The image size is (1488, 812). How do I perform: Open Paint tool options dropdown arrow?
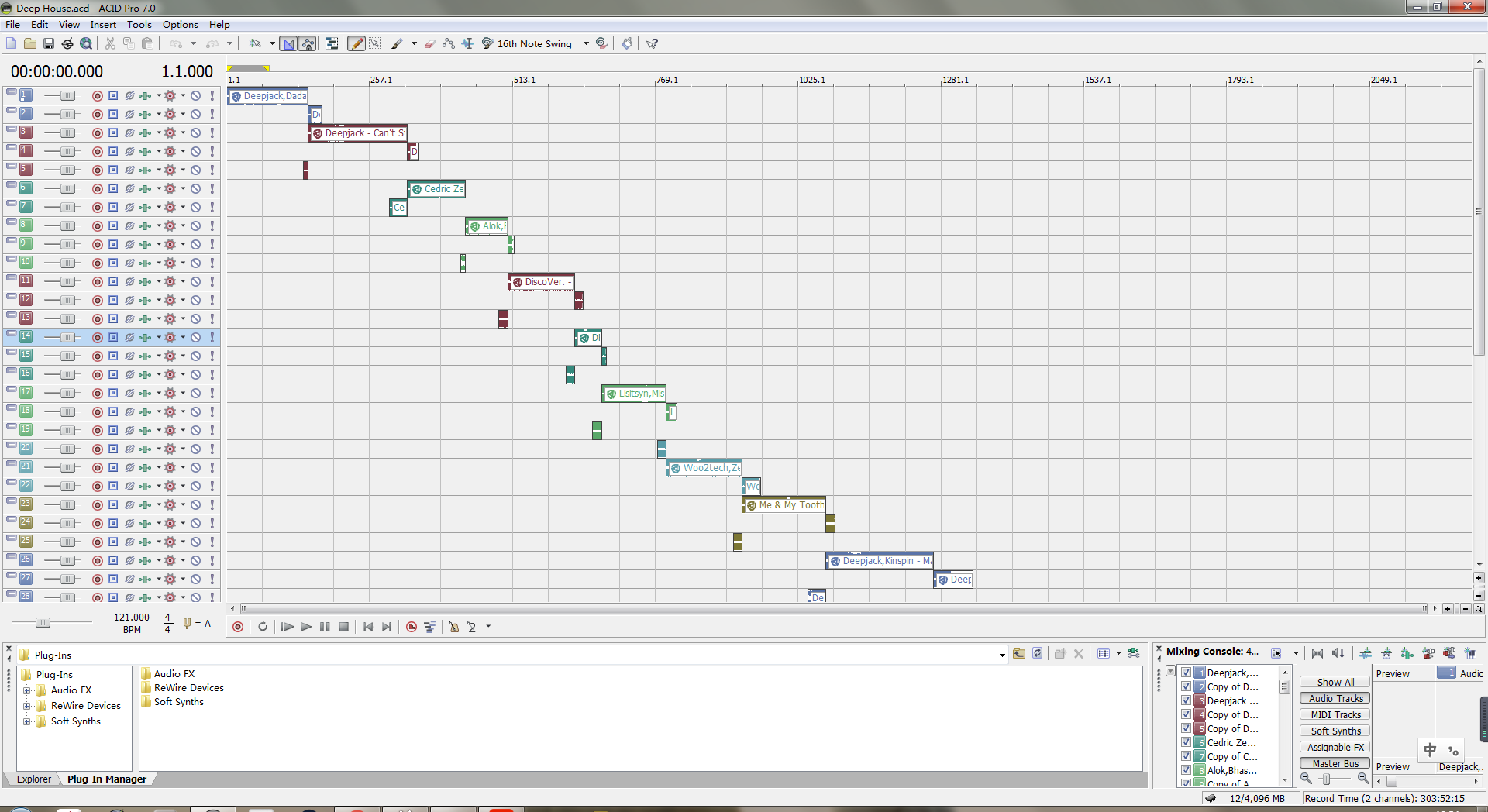tap(414, 43)
